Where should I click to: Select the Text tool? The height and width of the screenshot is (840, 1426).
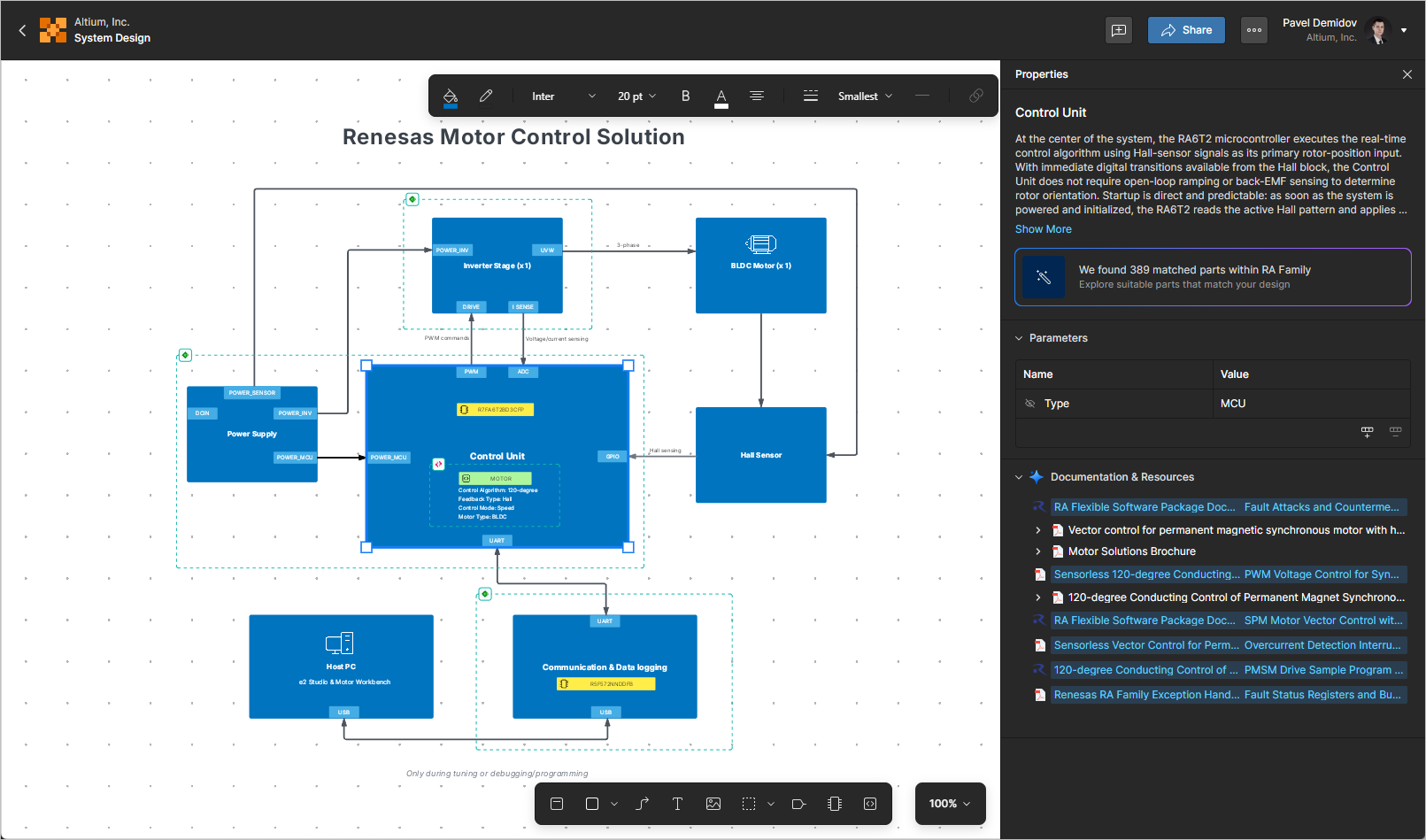[x=677, y=804]
